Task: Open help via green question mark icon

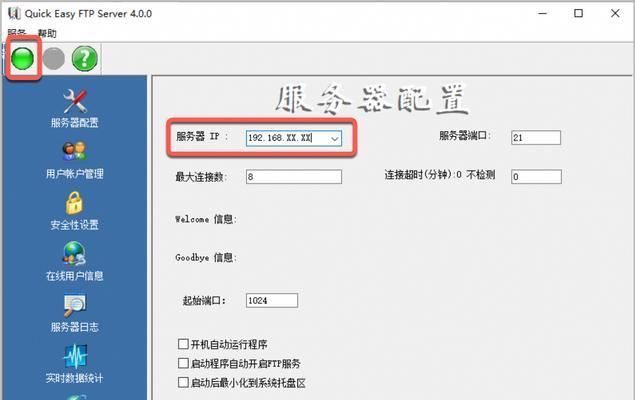Action: click(x=85, y=58)
